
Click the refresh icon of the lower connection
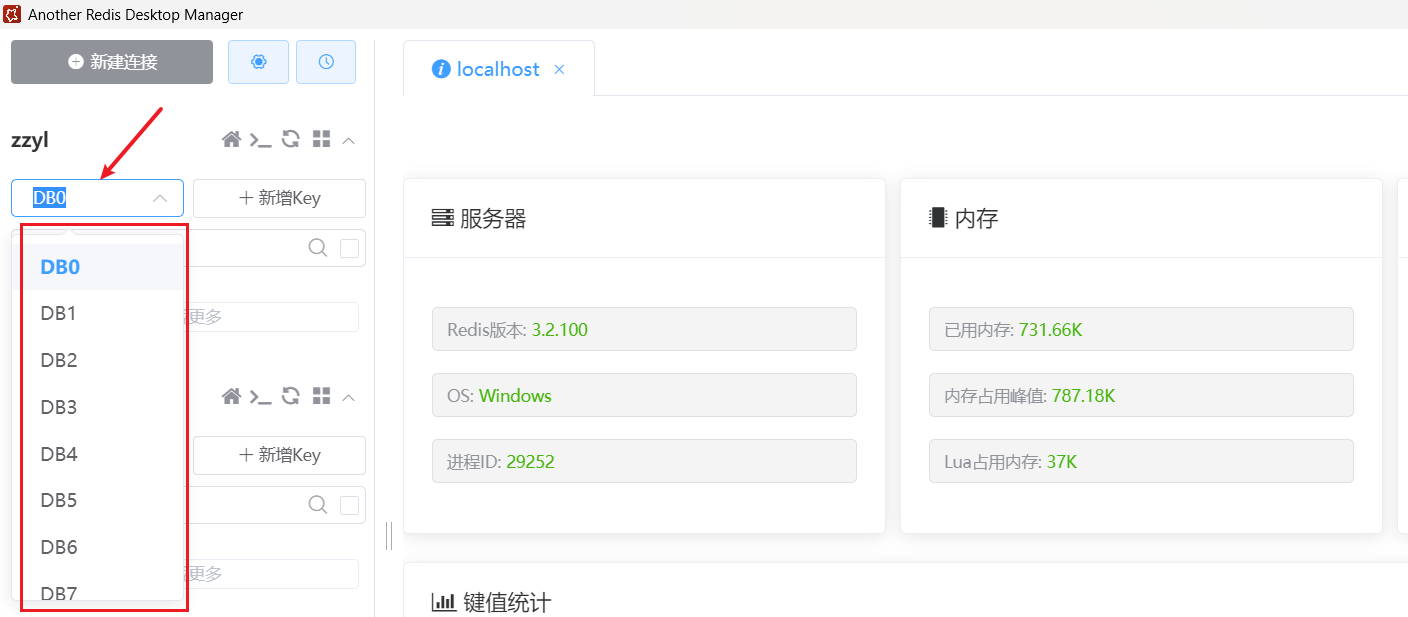coord(291,397)
